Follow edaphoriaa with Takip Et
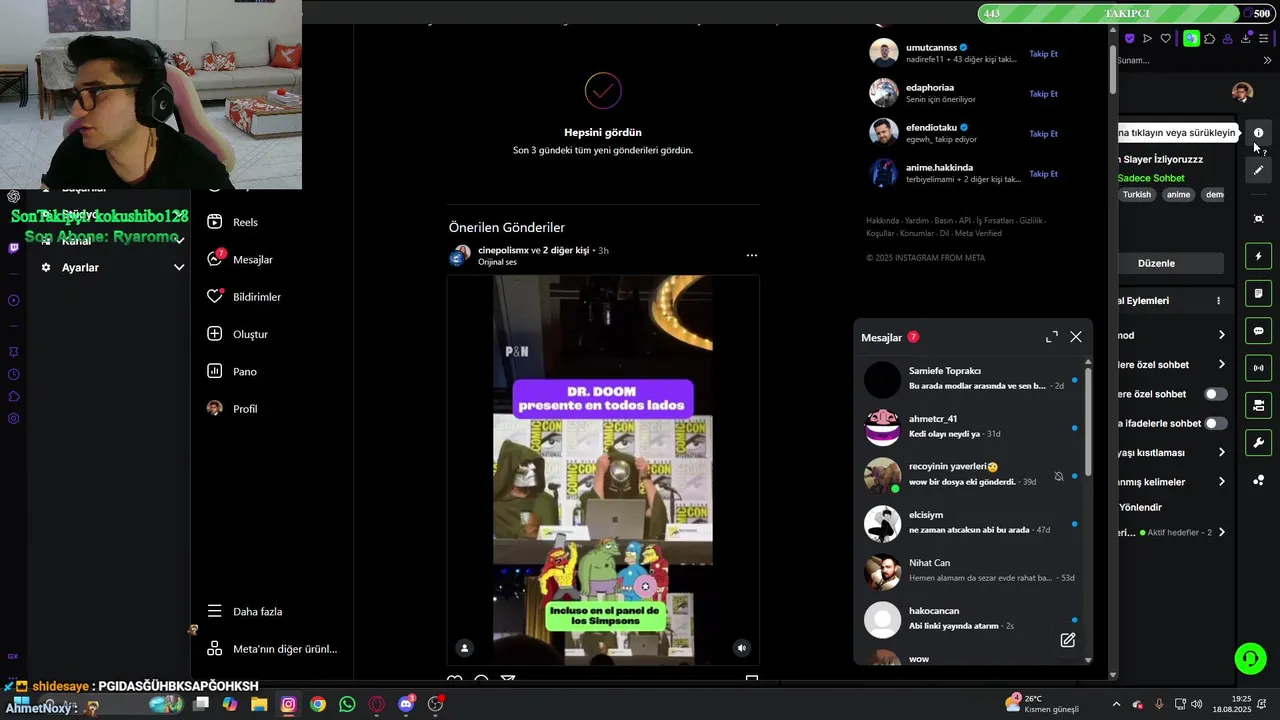Viewport: 1280px width, 720px height. click(1043, 93)
